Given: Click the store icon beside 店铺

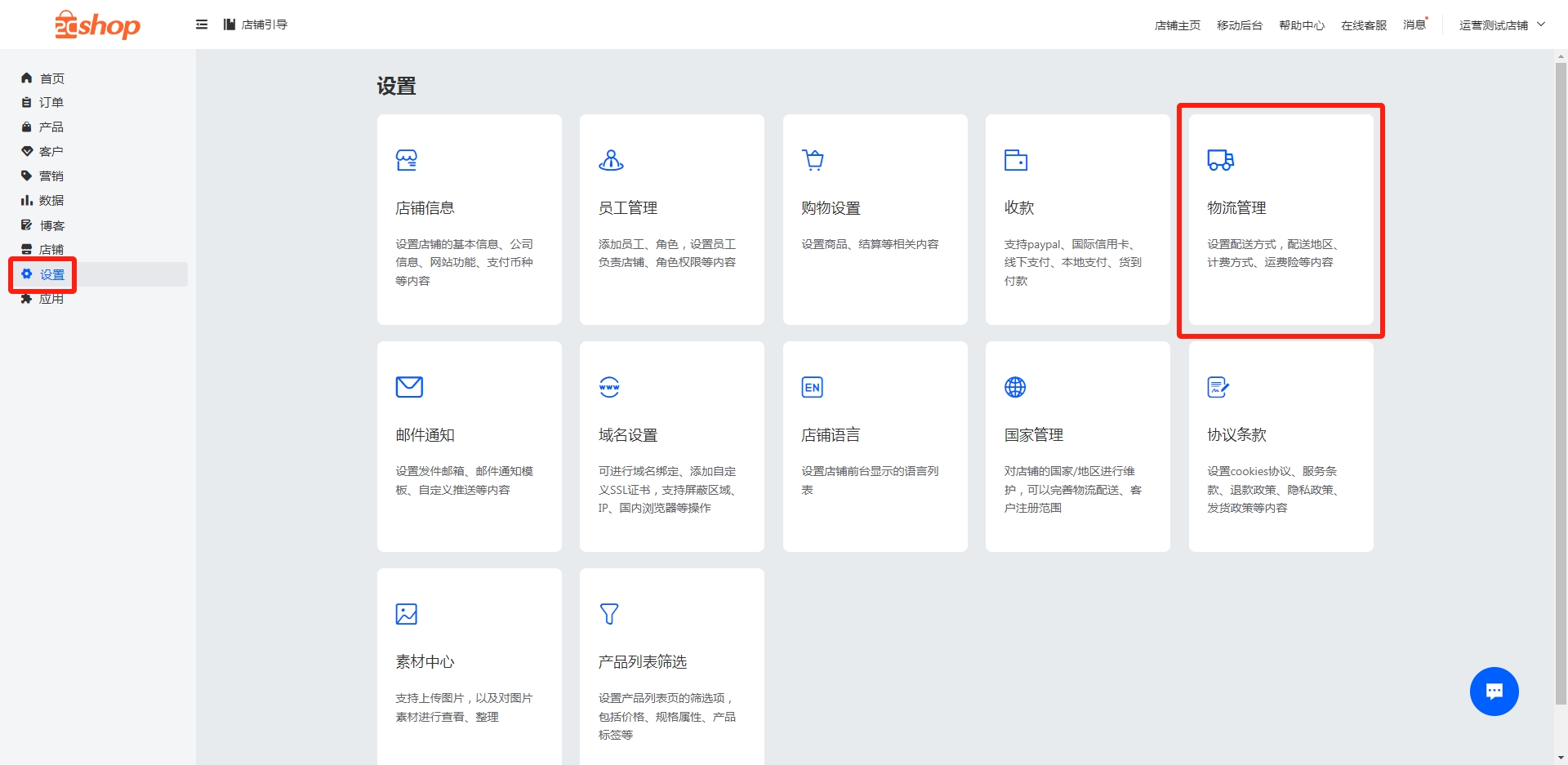Looking at the screenshot, I should tap(26, 249).
